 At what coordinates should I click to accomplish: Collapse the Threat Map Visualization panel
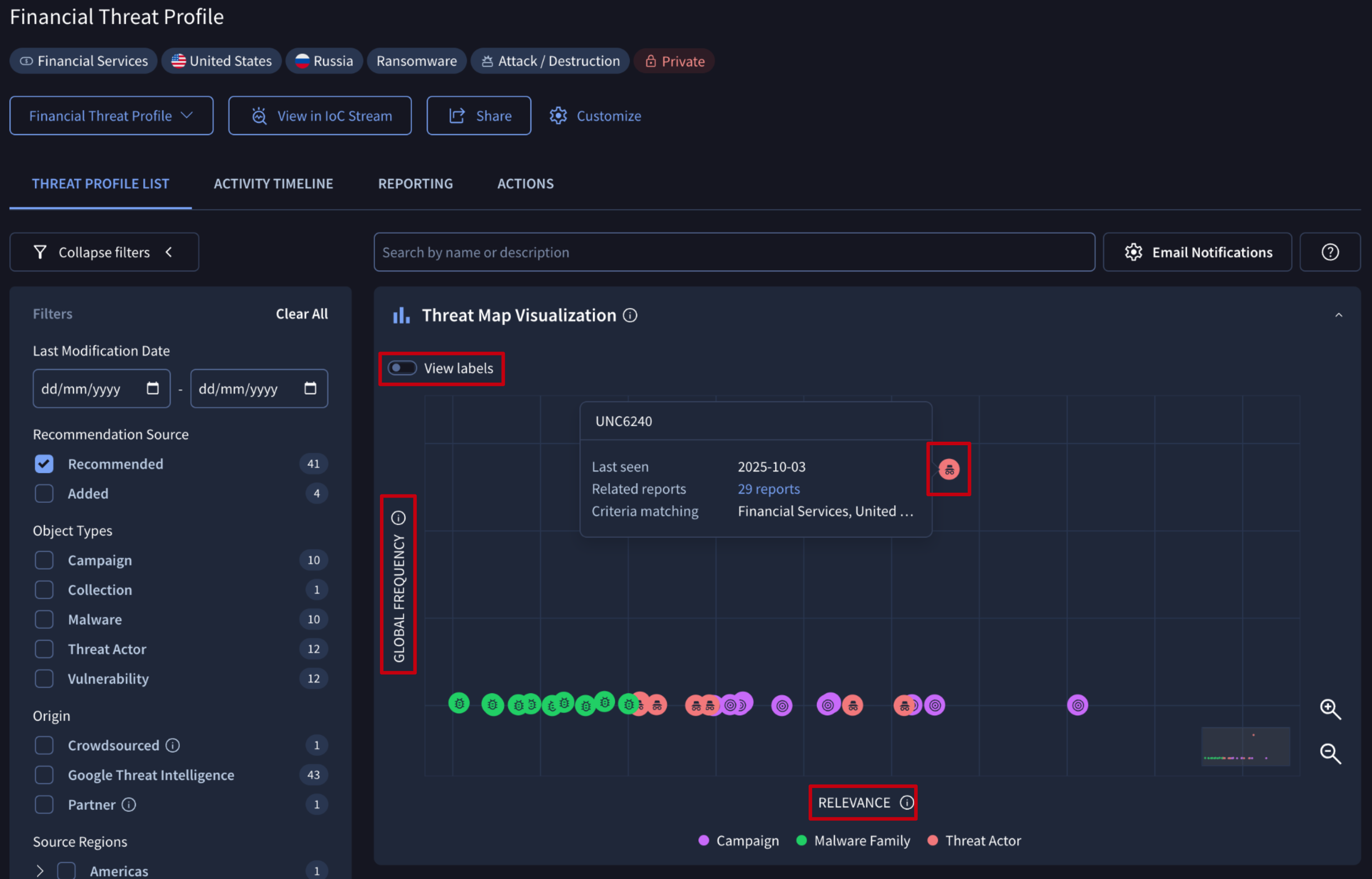tap(1338, 315)
